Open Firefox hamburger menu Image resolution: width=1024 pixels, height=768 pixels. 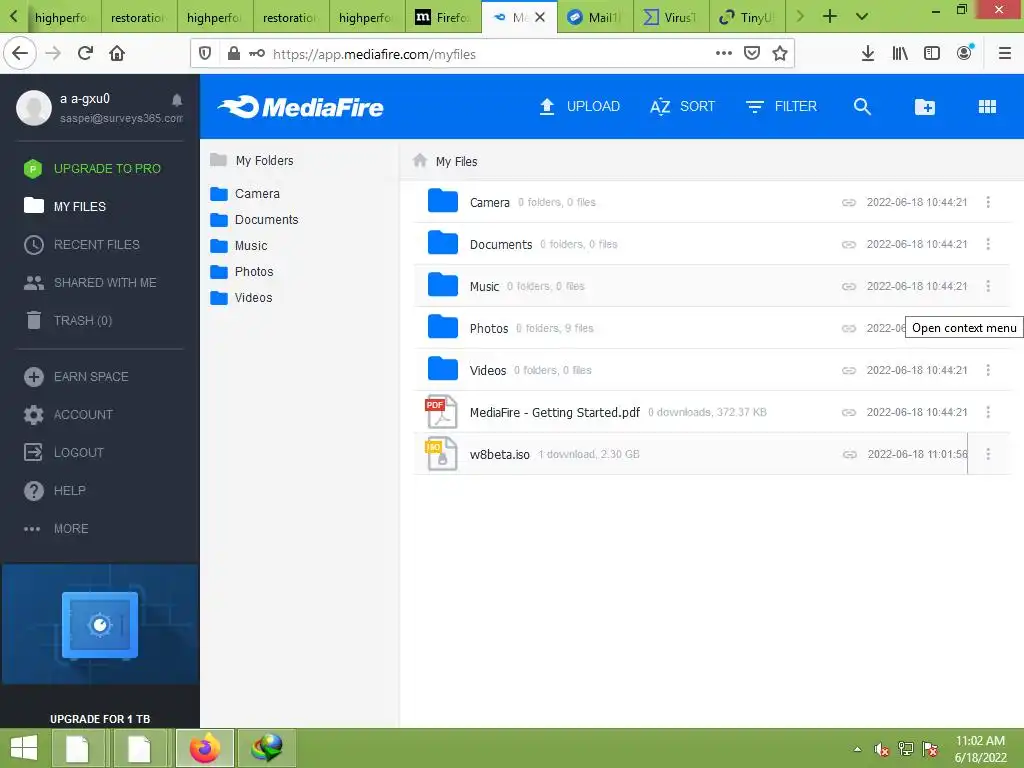[x=1004, y=54]
